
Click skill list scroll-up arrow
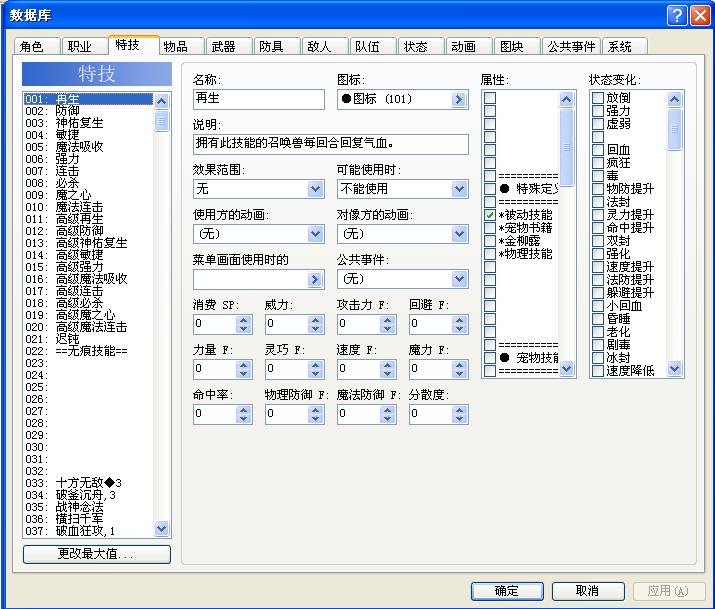click(x=161, y=101)
